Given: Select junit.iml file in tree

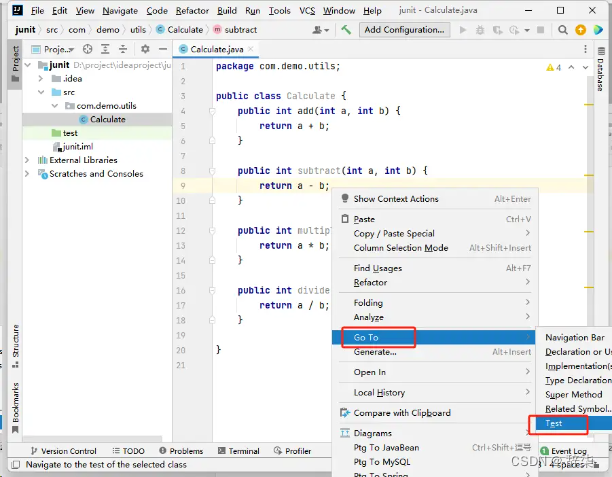Looking at the screenshot, I should click(x=98, y=146).
